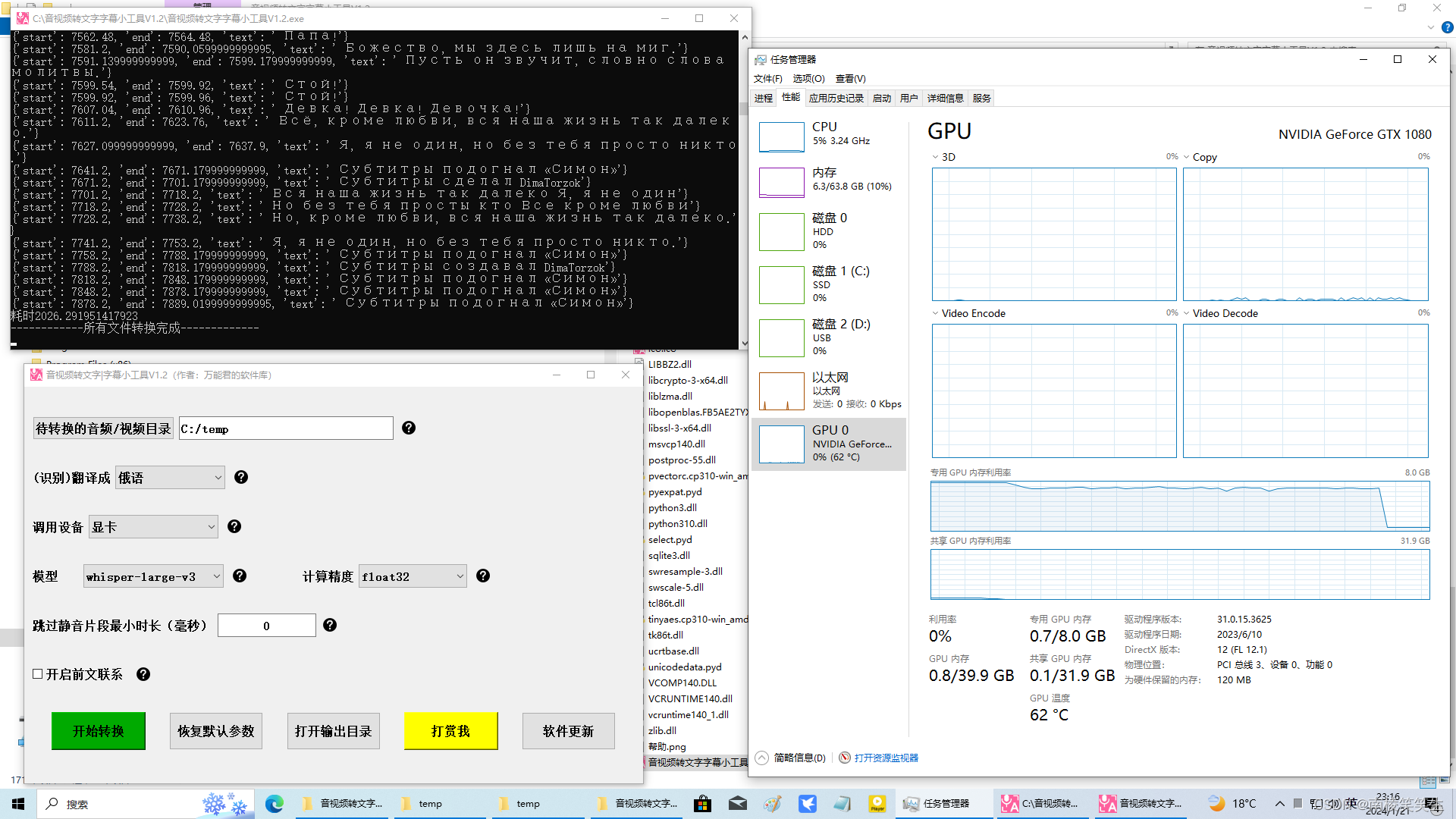The image size is (1456, 819).
Task: Open translation language dropdown showing 俄语
Action: coord(170,478)
